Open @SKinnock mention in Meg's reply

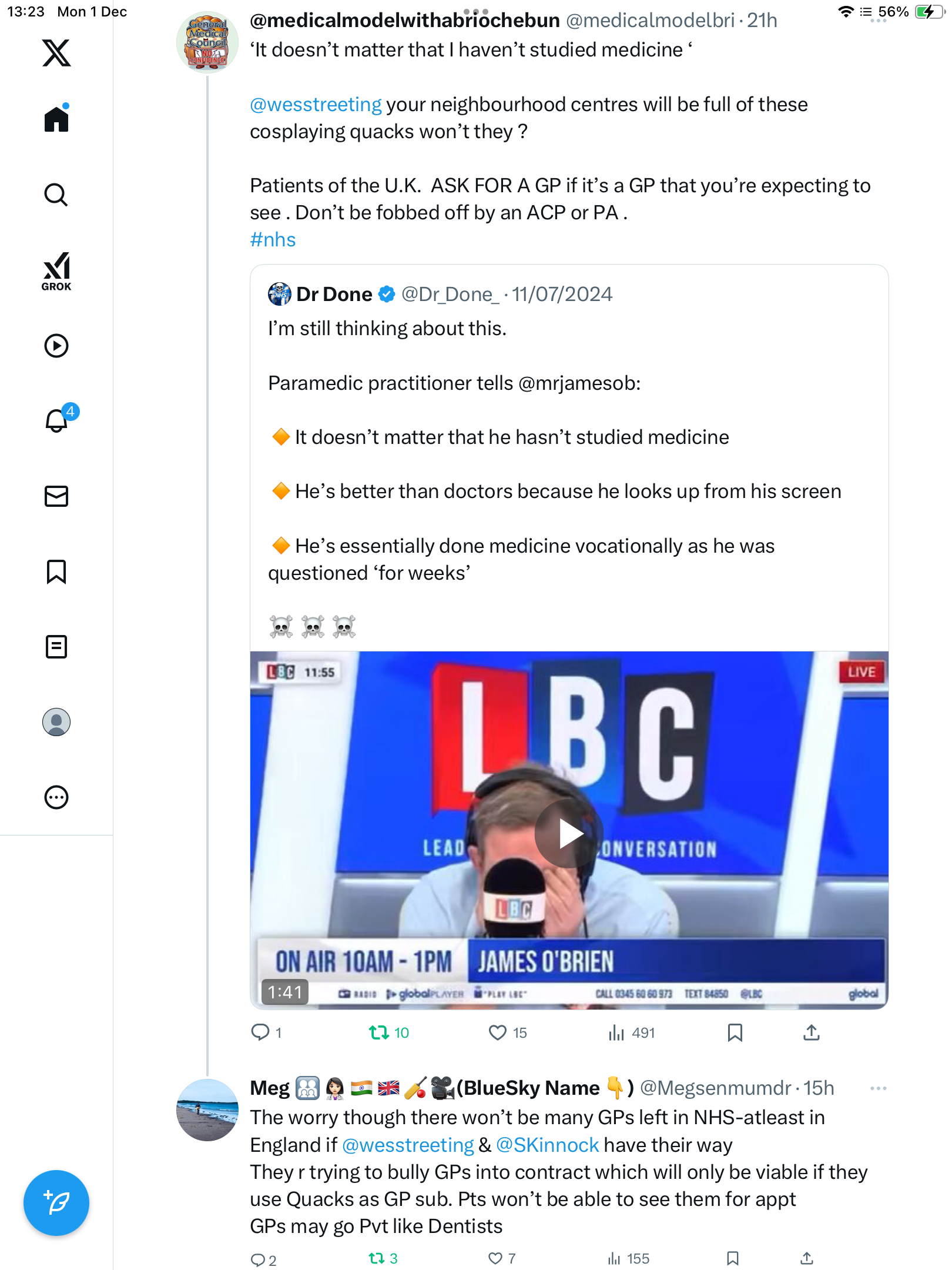coord(547,1145)
